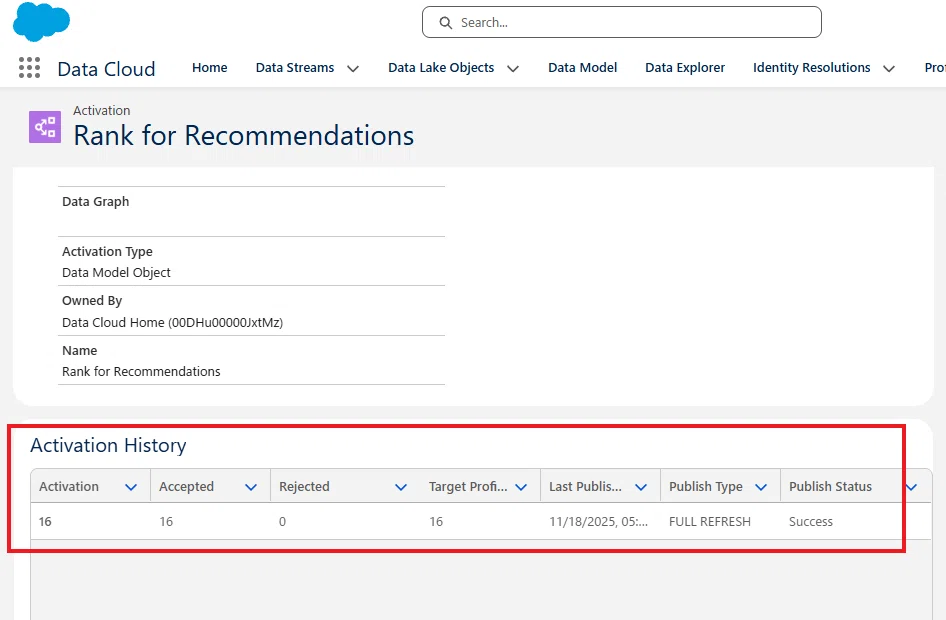
Task: Click the FULL REFRESH cell
Action: tap(710, 522)
